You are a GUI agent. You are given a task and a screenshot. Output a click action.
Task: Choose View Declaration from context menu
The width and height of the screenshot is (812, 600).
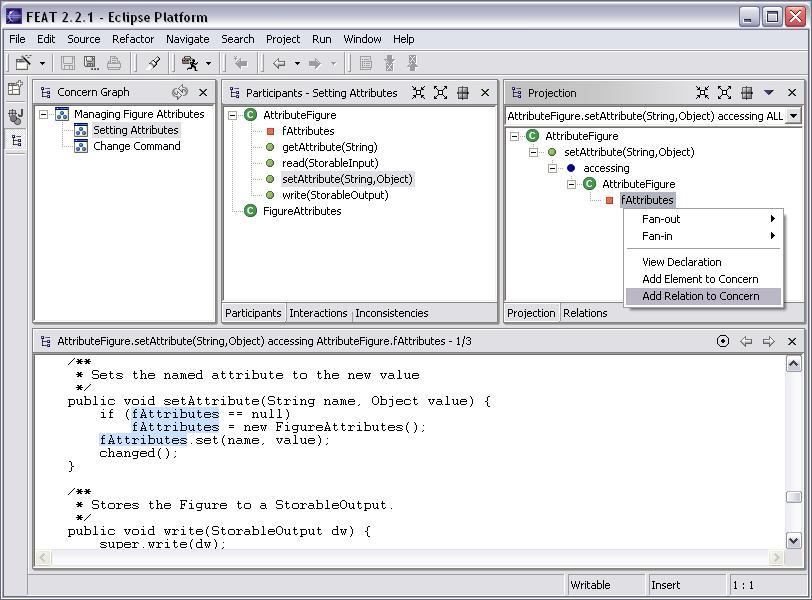coord(703,262)
